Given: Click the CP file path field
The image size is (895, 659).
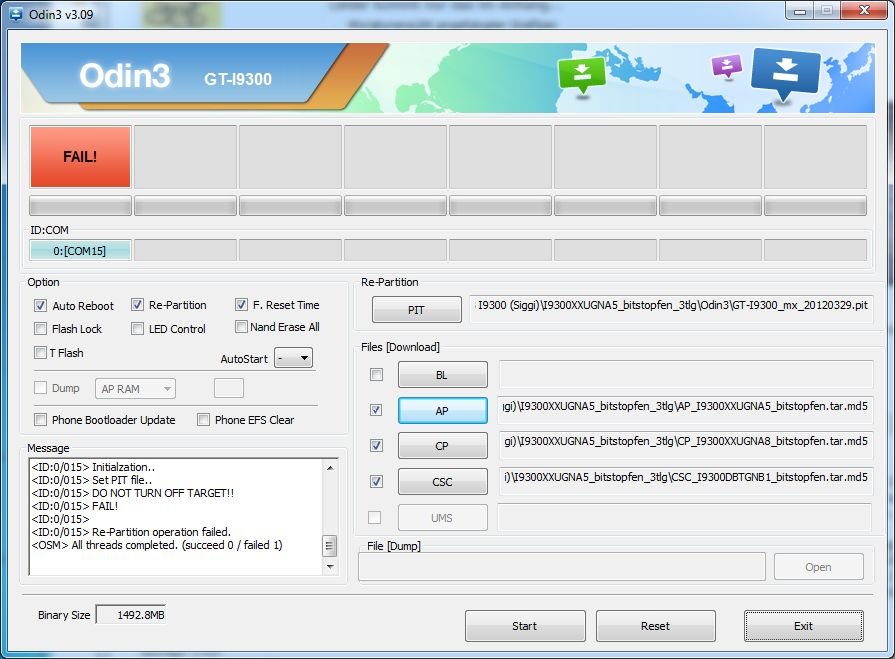Looking at the screenshot, I should (x=686, y=445).
